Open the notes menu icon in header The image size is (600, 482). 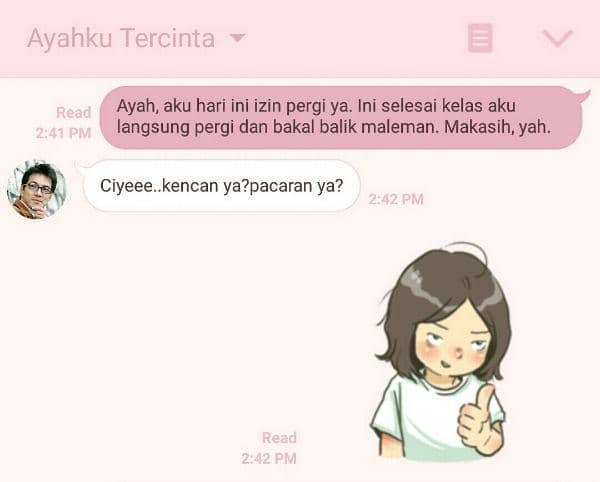pyautogui.click(x=480, y=37)
